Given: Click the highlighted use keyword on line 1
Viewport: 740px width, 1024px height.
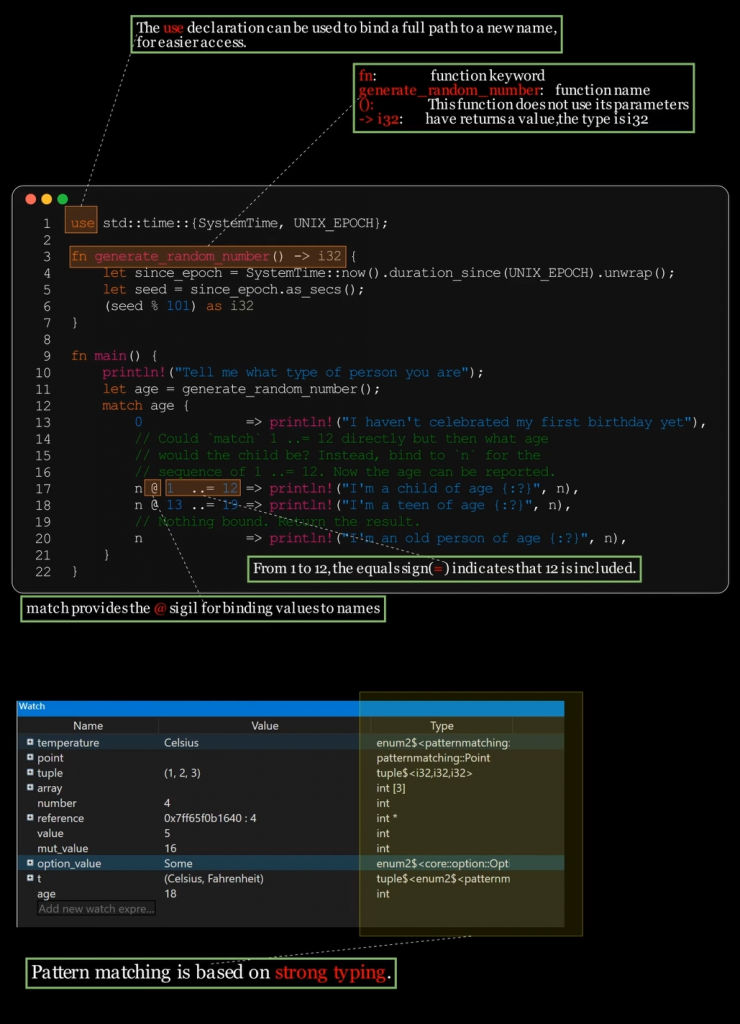Looking at the screenshot, I should pos(82,223).
